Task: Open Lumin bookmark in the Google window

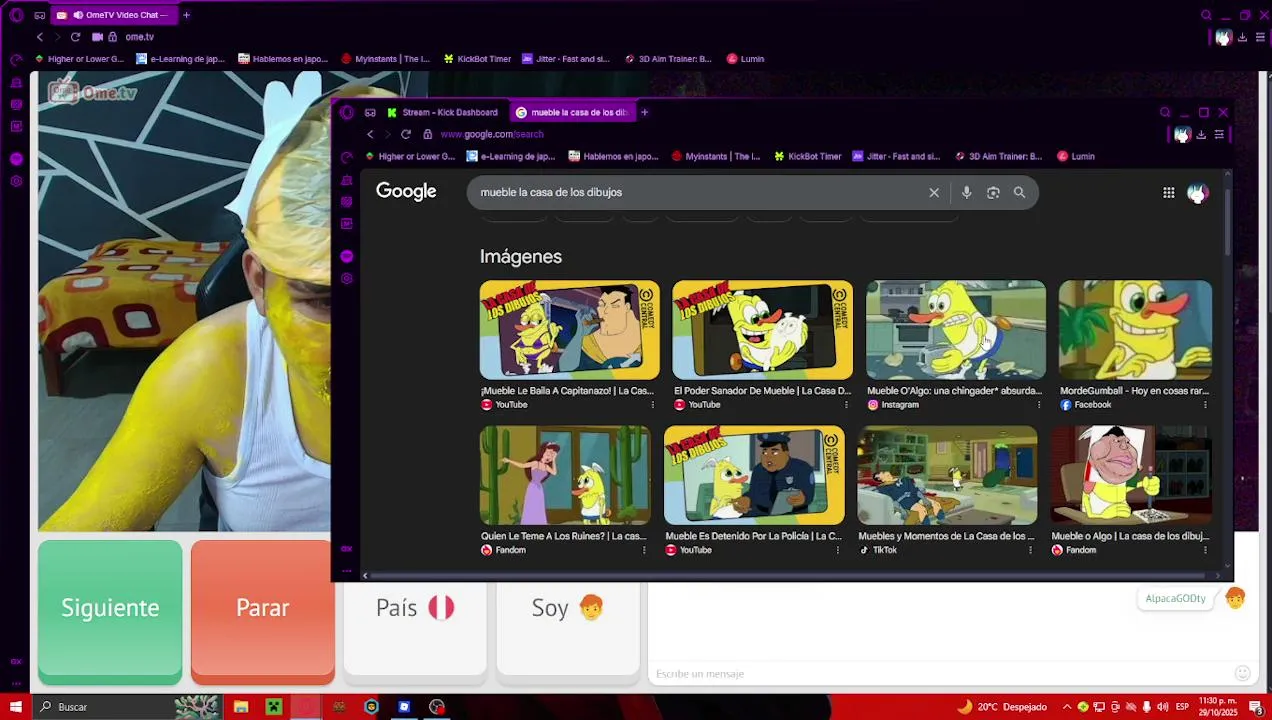Action: point(1076,156)
